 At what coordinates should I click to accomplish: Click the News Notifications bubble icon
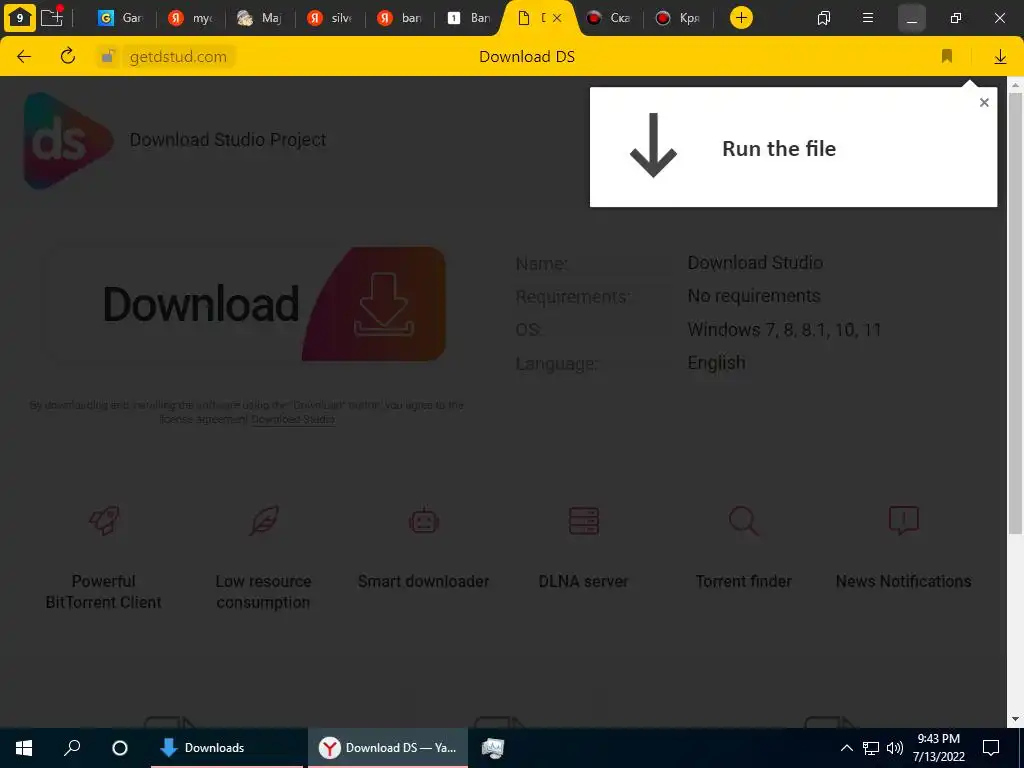(x=904, y=520)
